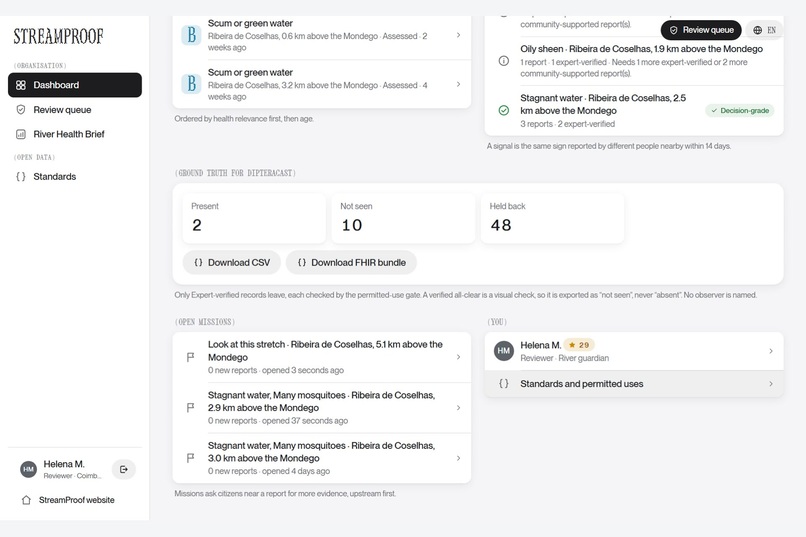
Task: Click the Dashboard grid icon
Action: (x=21, y=85)
